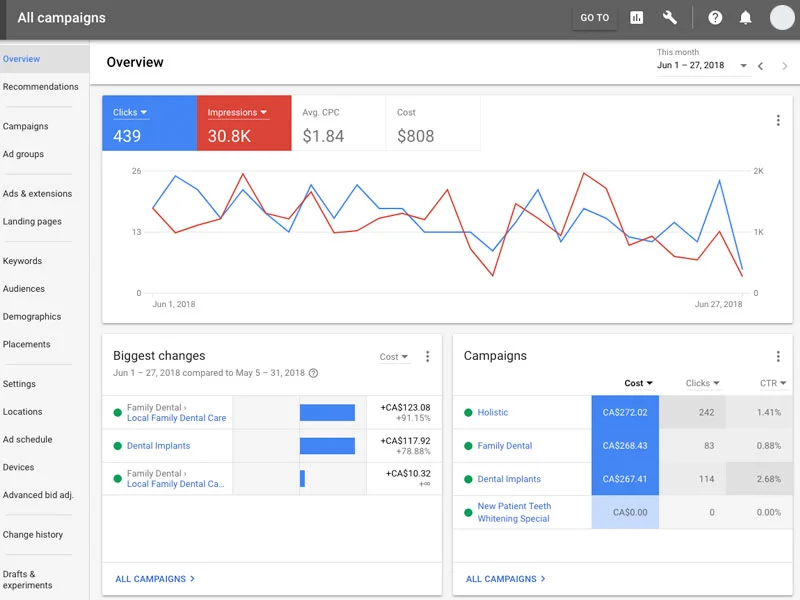
Task: Open Keywords in the sidebar
Action: click(22, 261)
